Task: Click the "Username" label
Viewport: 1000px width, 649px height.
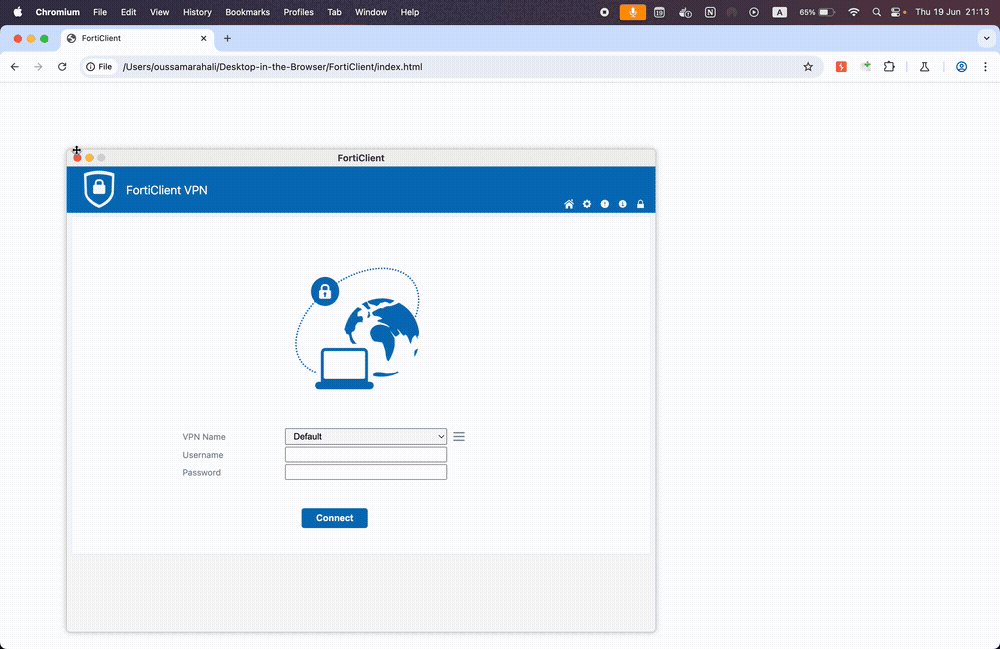Action: pyautogui.click(x=203, y=455)
